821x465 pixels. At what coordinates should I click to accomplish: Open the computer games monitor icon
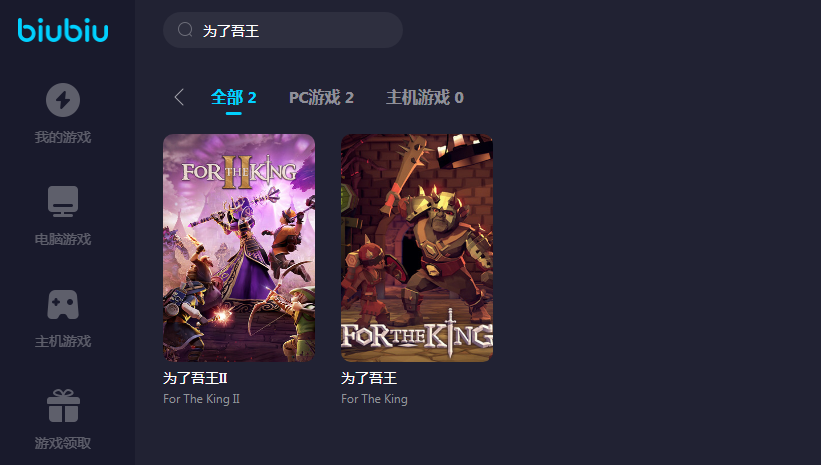coord(63,201)
